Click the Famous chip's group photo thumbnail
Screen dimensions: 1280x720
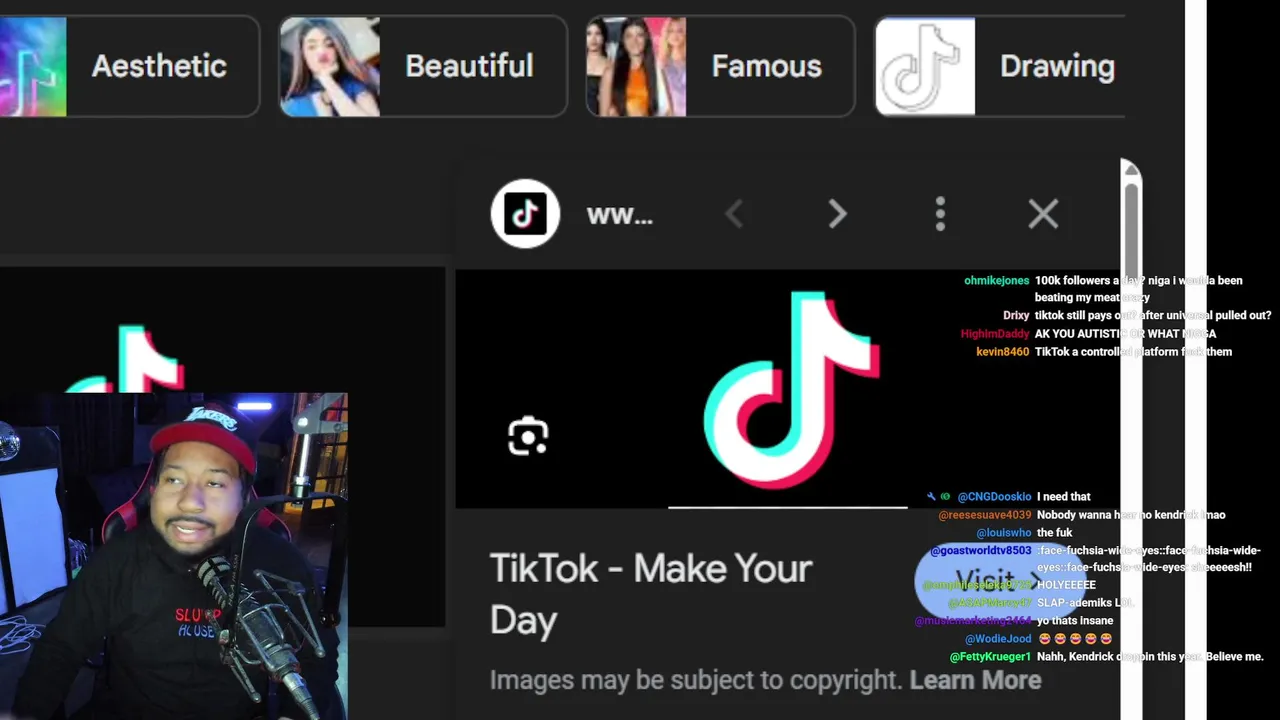pos(636,67)
